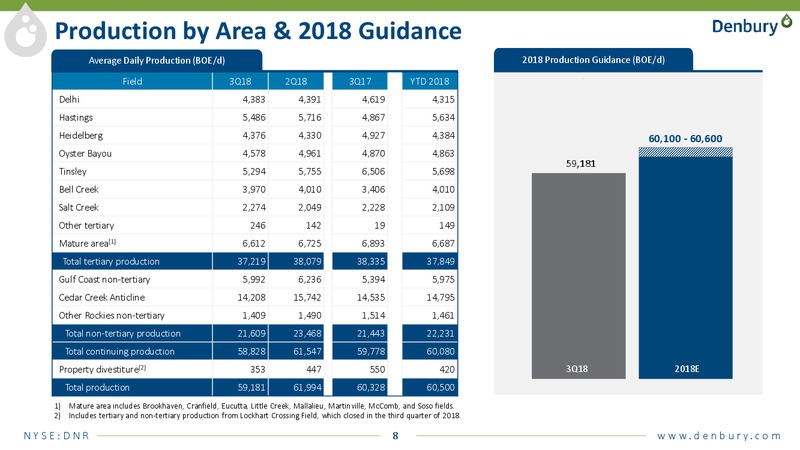This screenshot has height=450, width=800.
Task: Click the Denbury logo
Action: [752, 25]
